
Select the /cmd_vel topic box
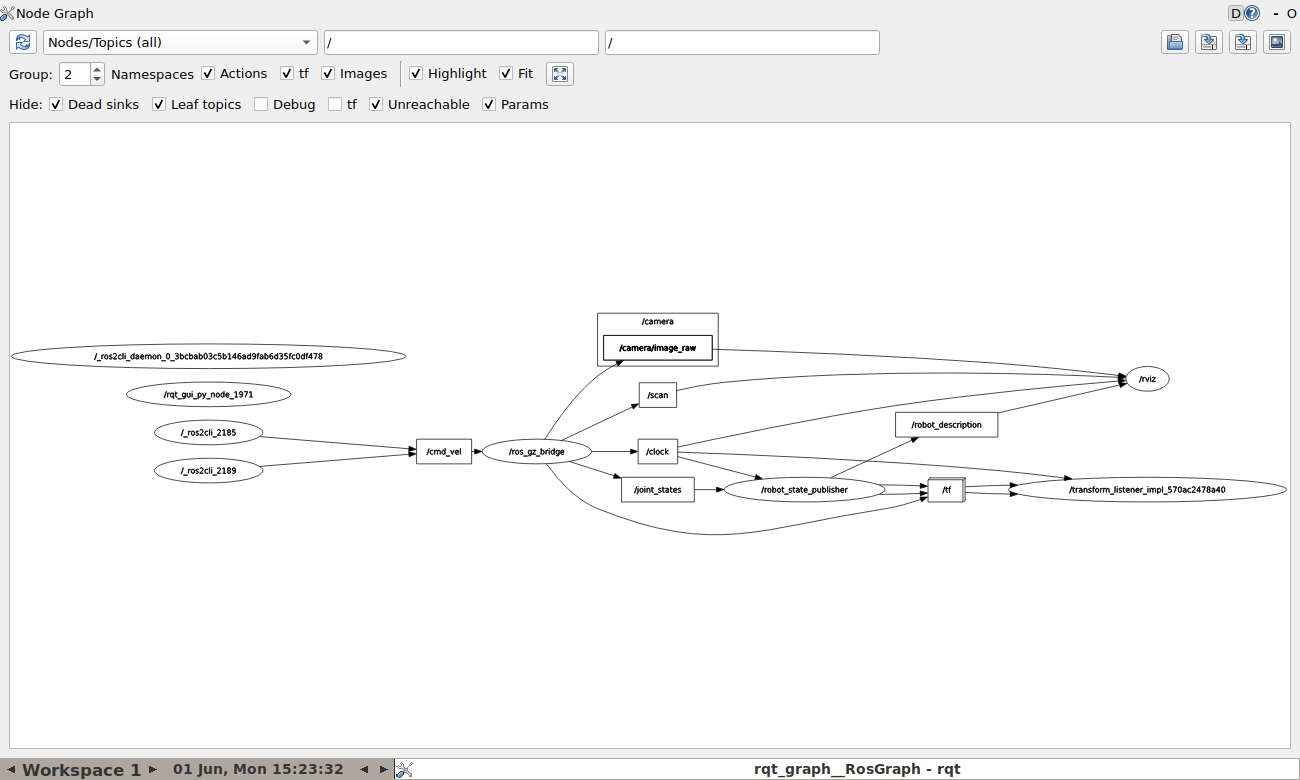(444, 452)
